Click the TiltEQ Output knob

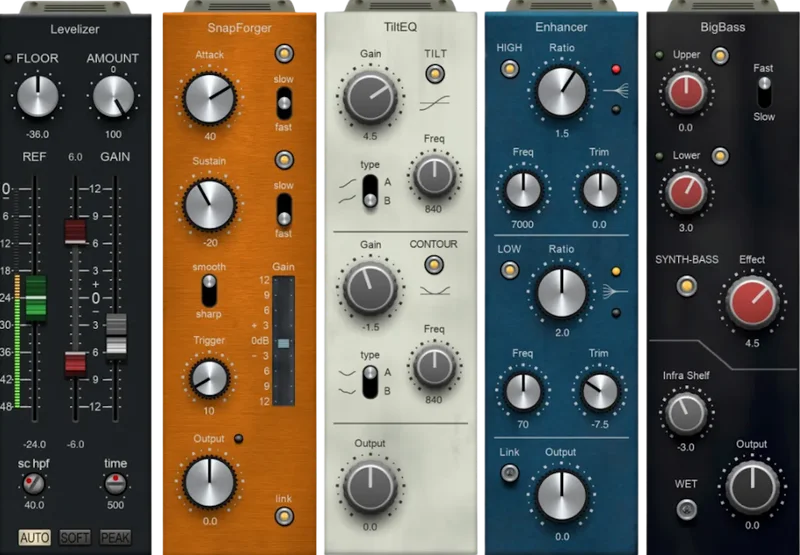tap(370, 487)
